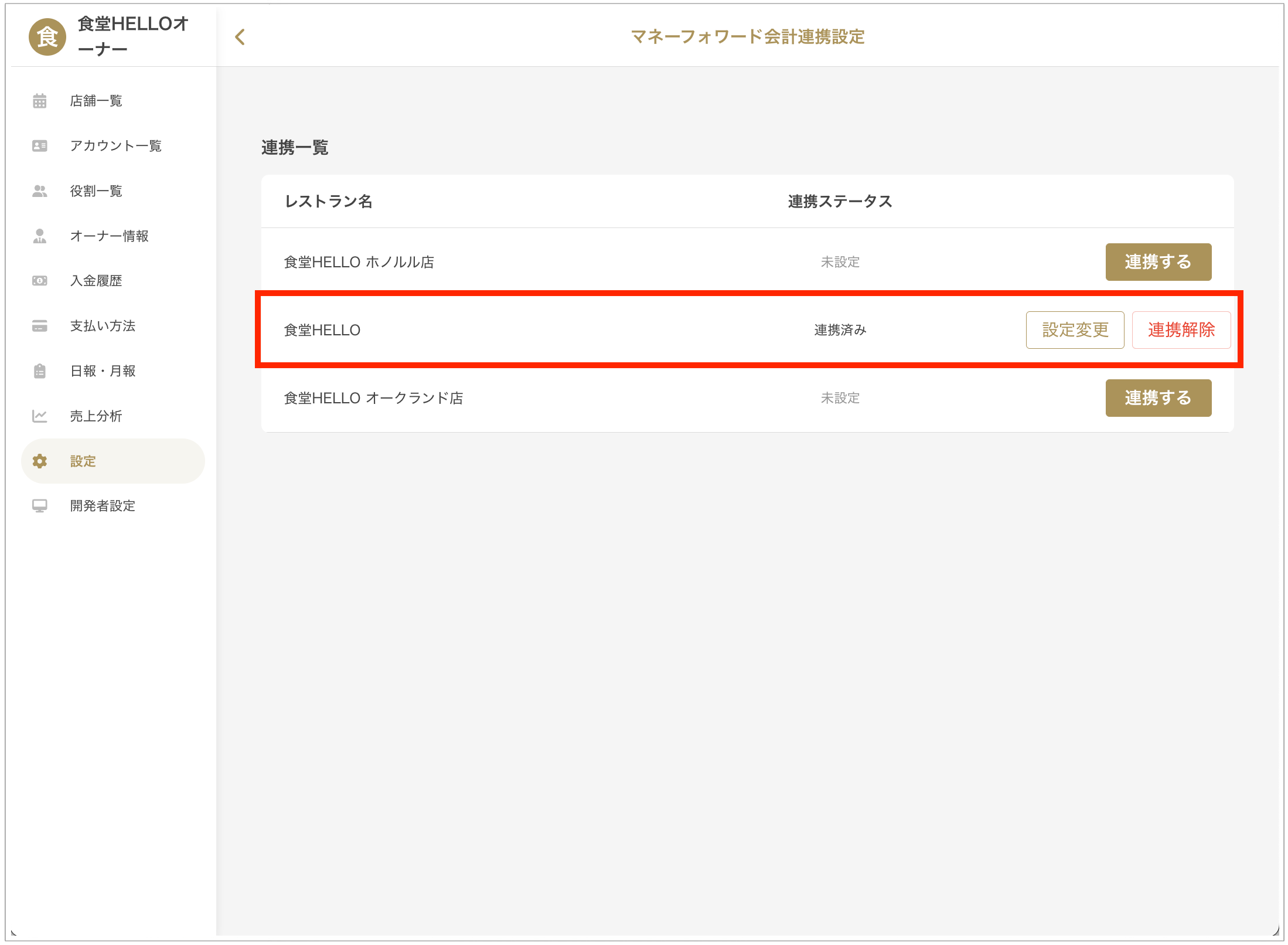Click the red 連携解除 button
This screenshot has height=945, width=1288.
click(x=1181, y=330)
